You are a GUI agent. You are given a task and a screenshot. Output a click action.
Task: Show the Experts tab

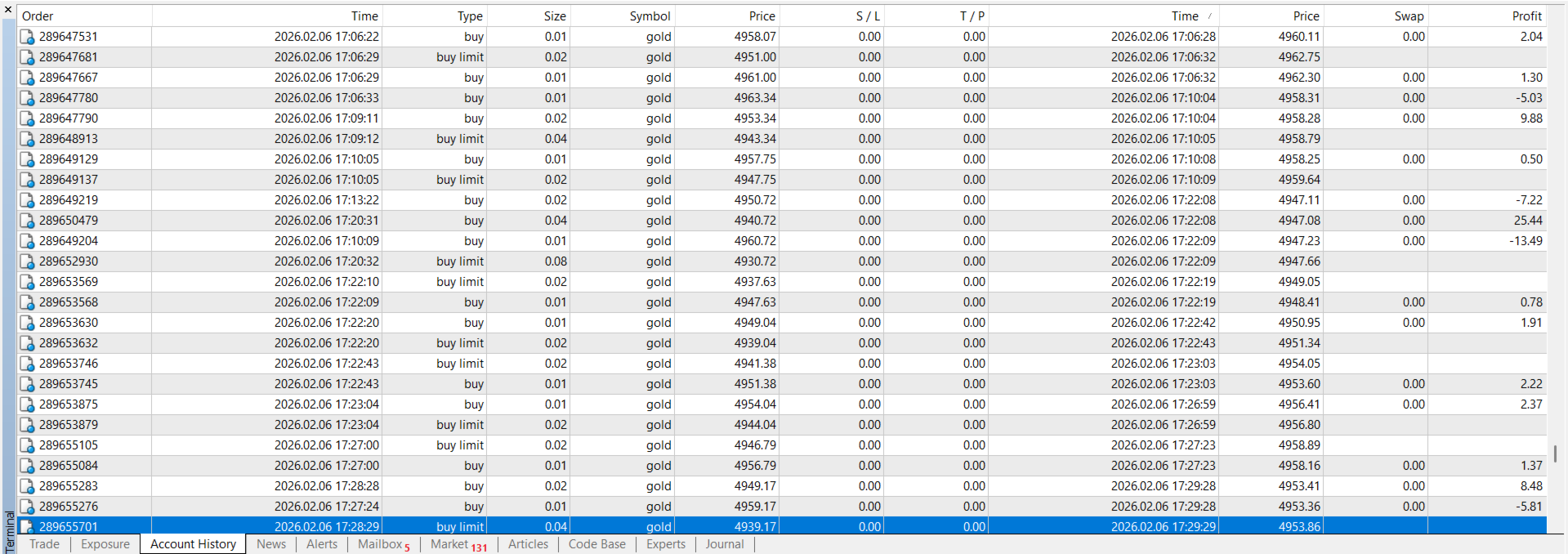tap(666, 544)
